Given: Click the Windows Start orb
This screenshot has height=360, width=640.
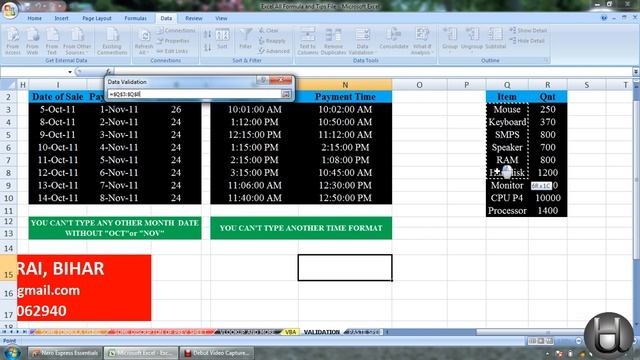Looking at the screenshot, I should click(13, 352).
